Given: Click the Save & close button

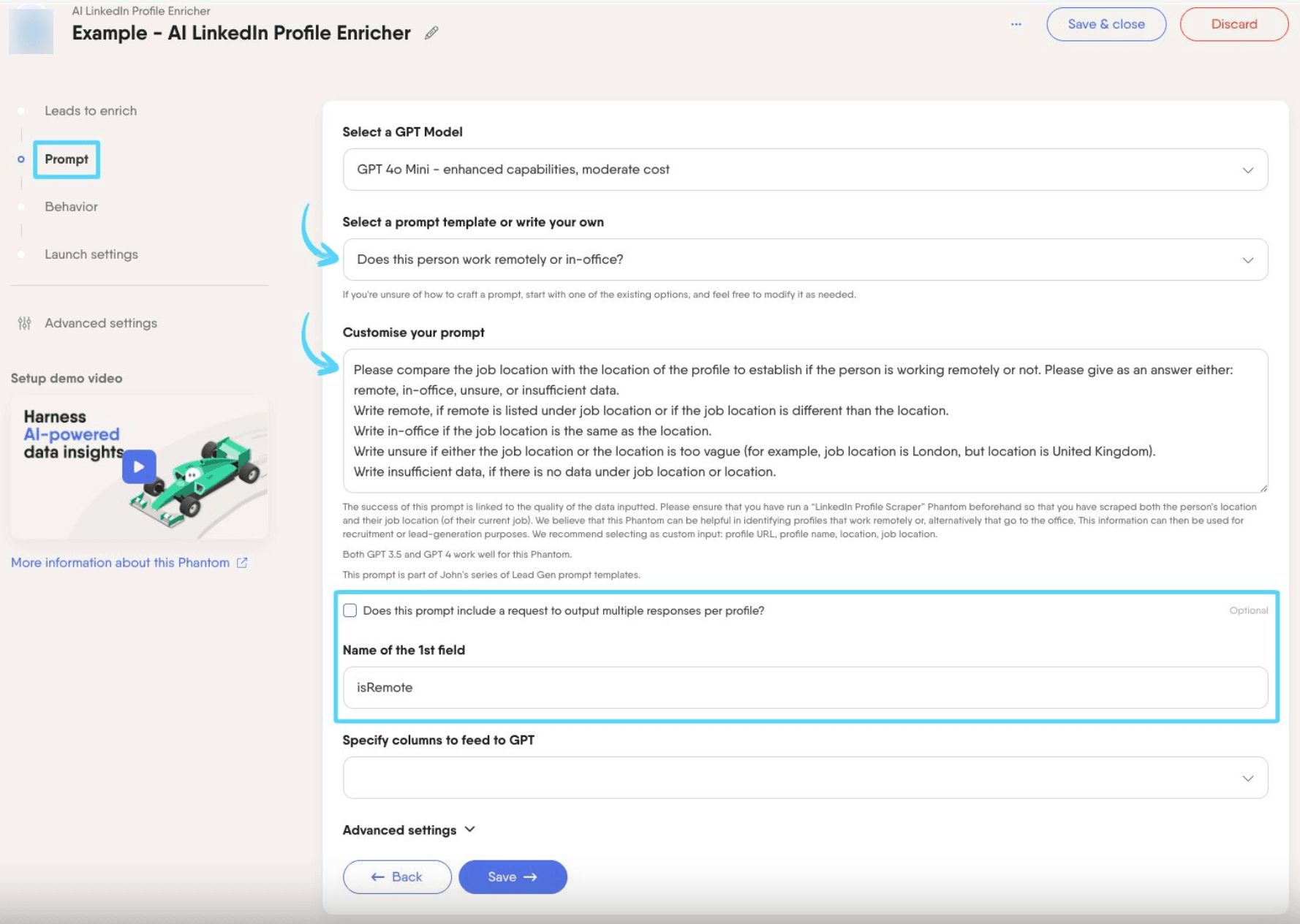Looking at the screenshot, I should [1106, 24].
